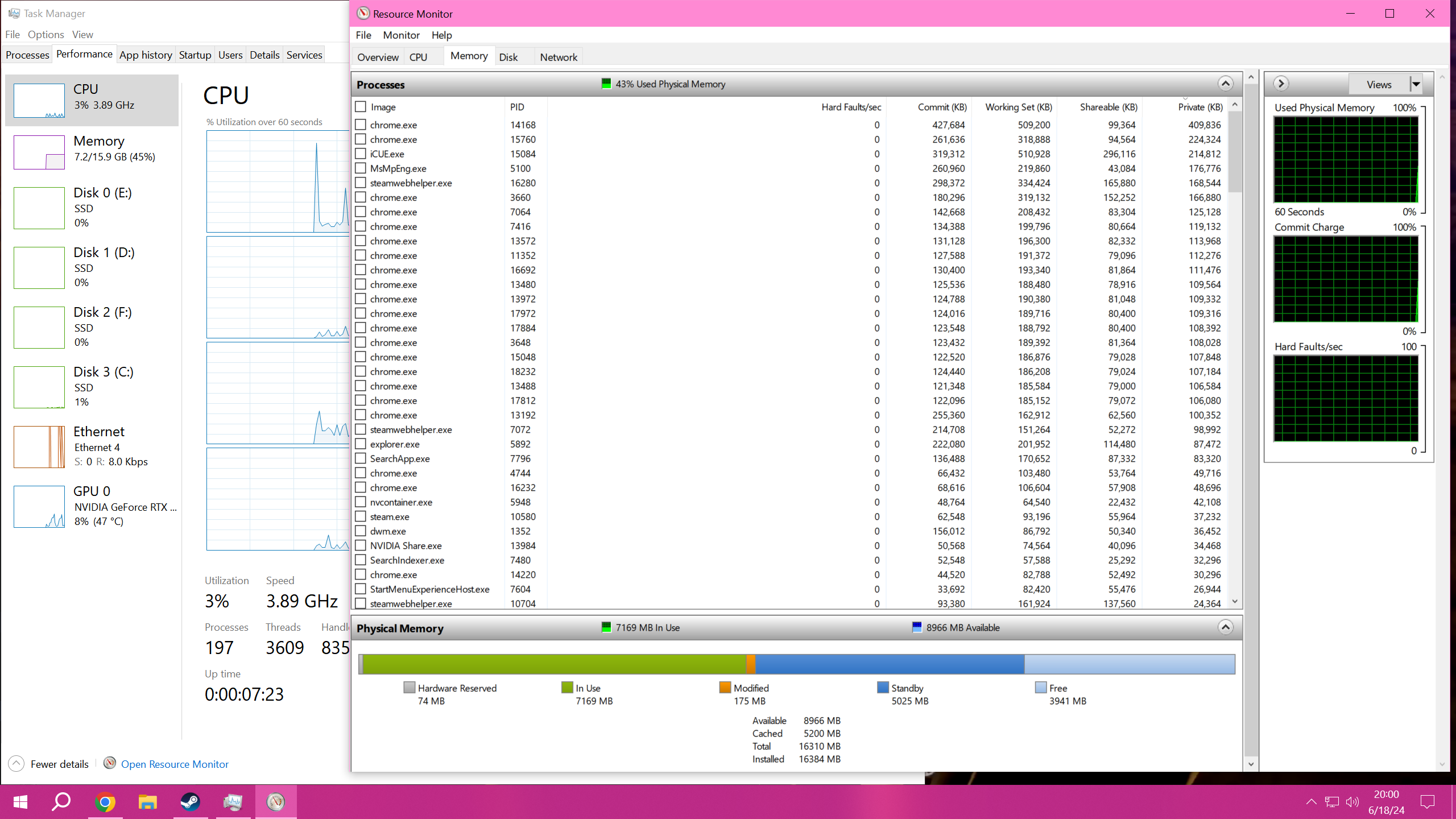Check iCUE.exe checkbox

point(361,154)
